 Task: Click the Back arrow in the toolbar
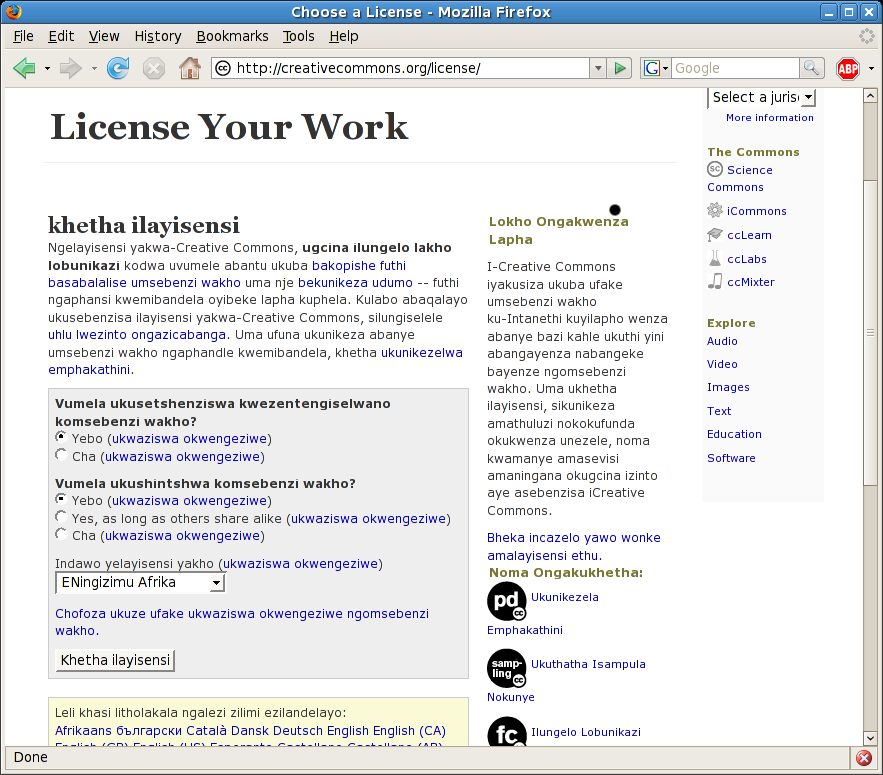pos(24,68)
